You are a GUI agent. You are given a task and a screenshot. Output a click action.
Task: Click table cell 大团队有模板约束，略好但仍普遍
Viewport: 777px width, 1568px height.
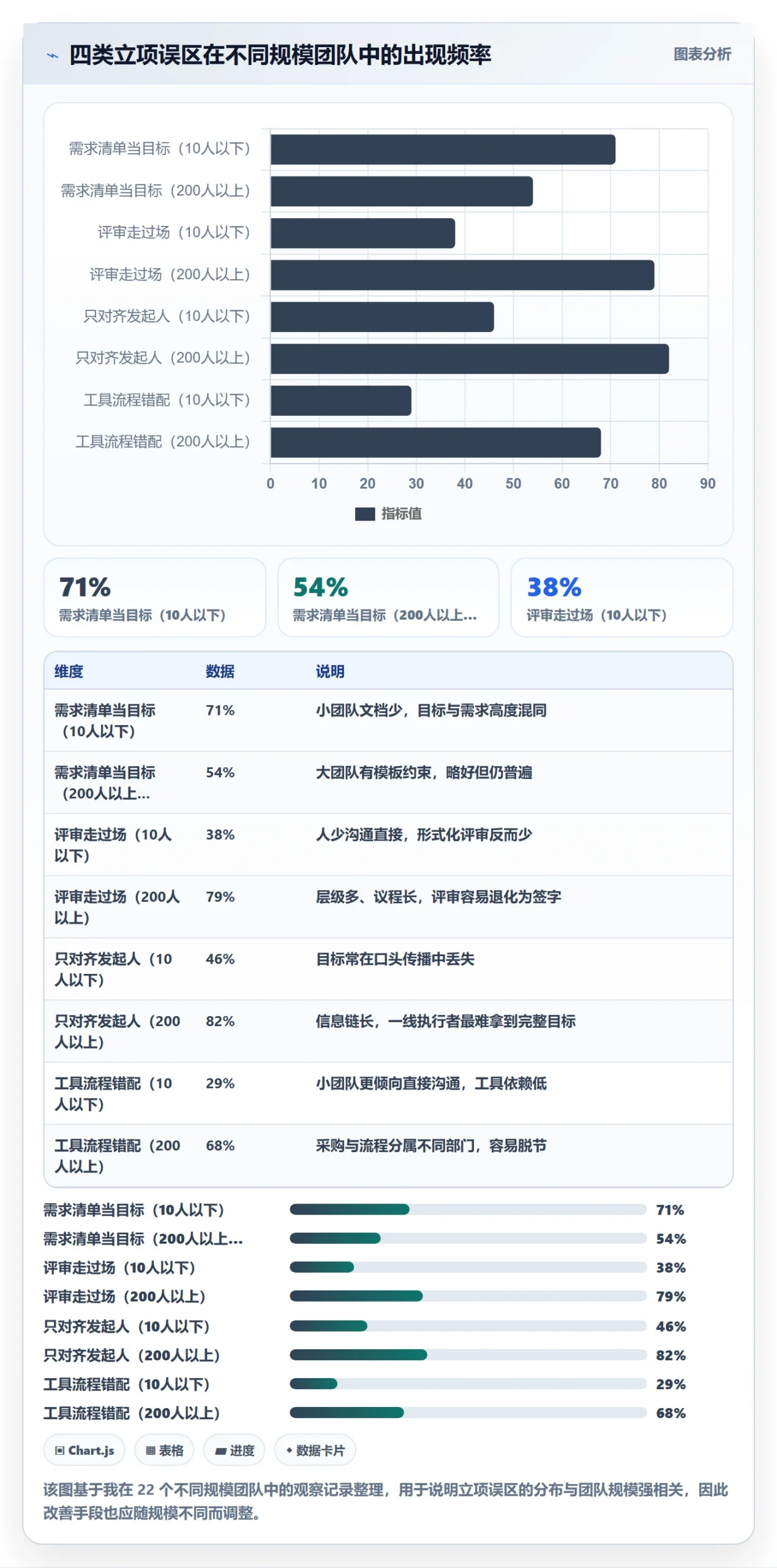pos(424,772)
